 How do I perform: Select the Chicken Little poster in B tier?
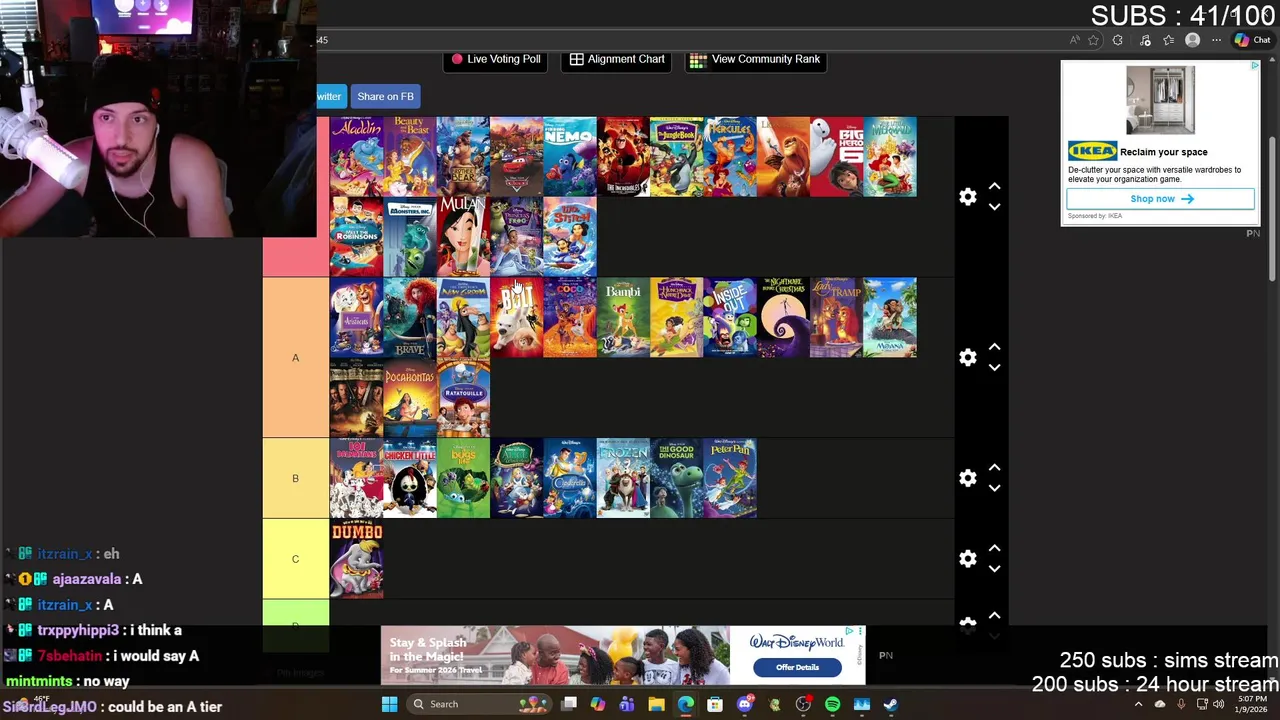click(x=410, y=478)
